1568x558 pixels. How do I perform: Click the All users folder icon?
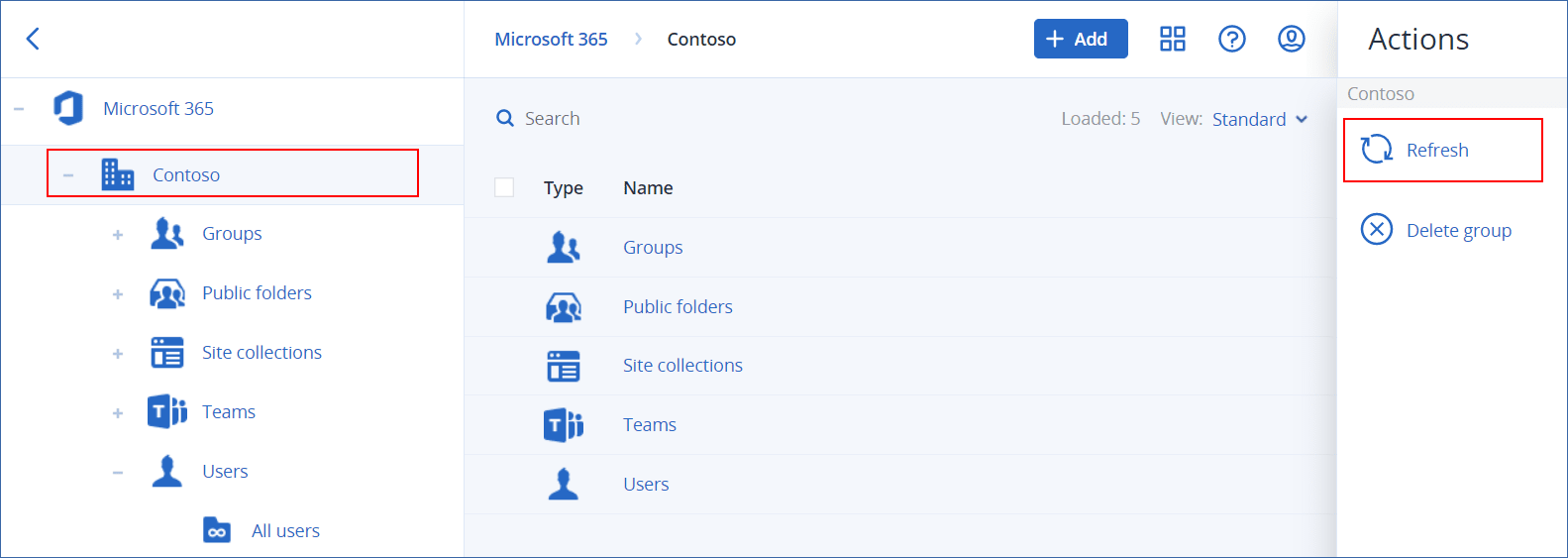pos(217,531)
